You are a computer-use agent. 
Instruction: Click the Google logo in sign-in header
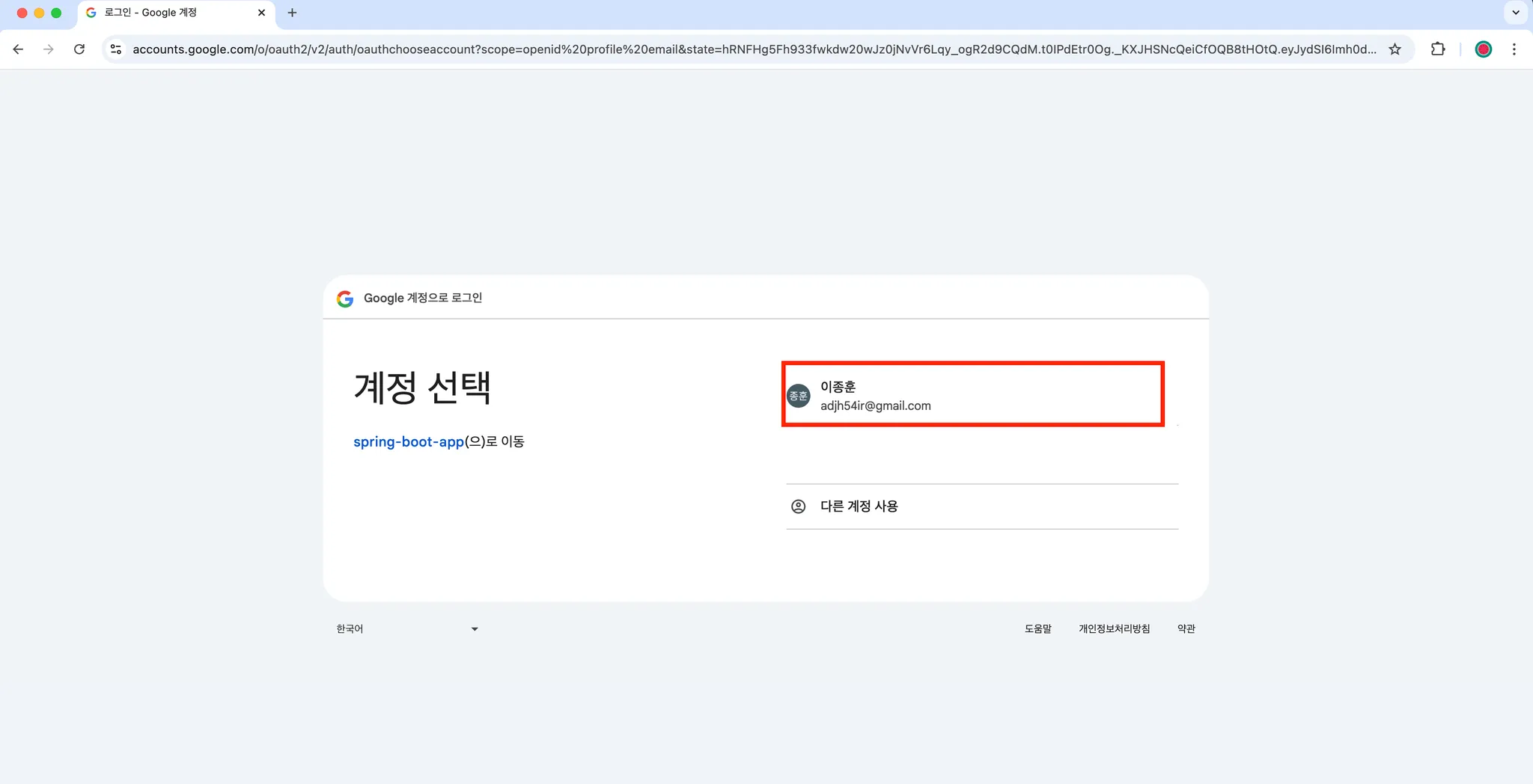pos(345,298)
